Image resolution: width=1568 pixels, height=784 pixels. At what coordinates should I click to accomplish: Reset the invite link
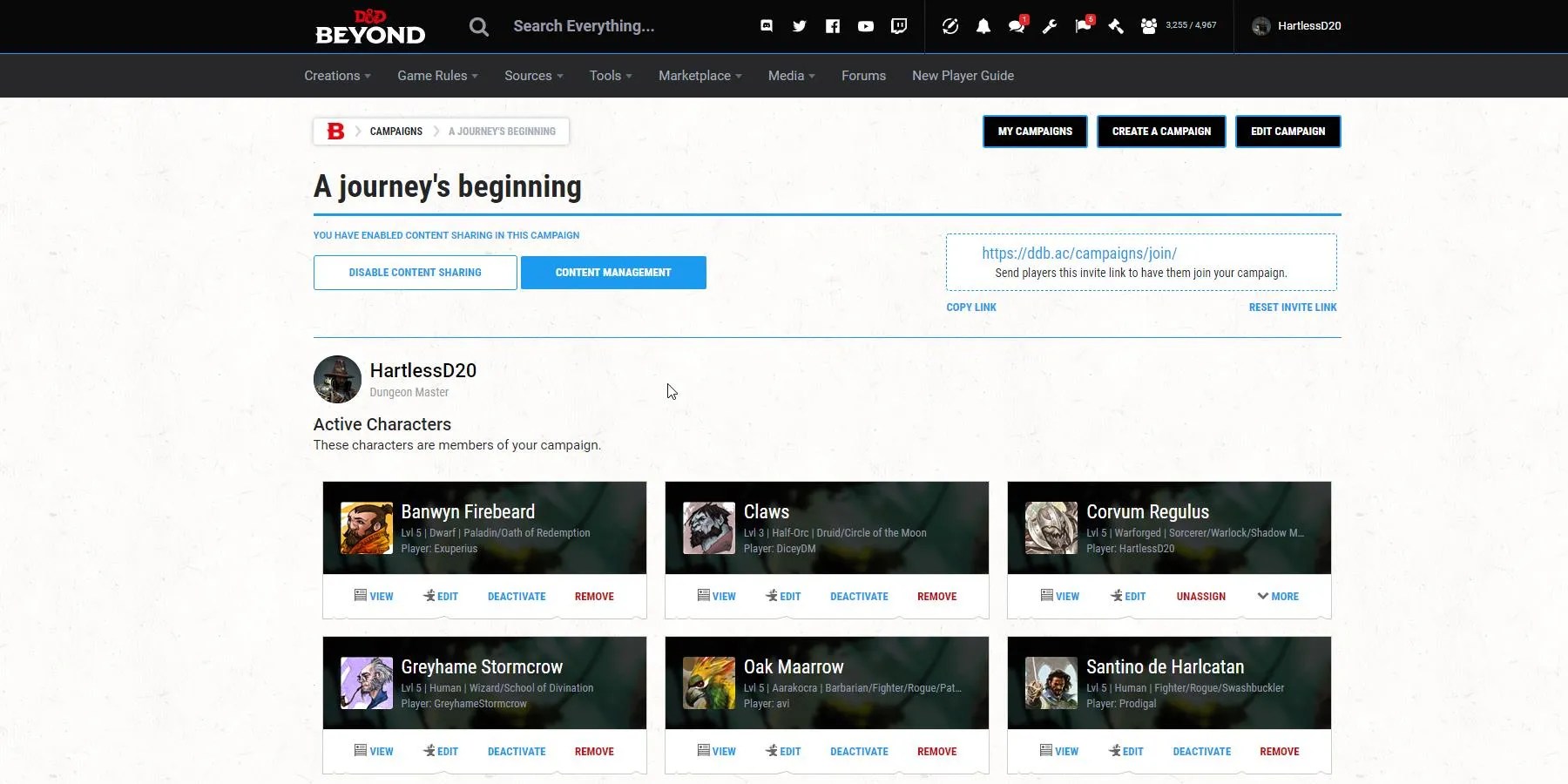[1293, 308]
